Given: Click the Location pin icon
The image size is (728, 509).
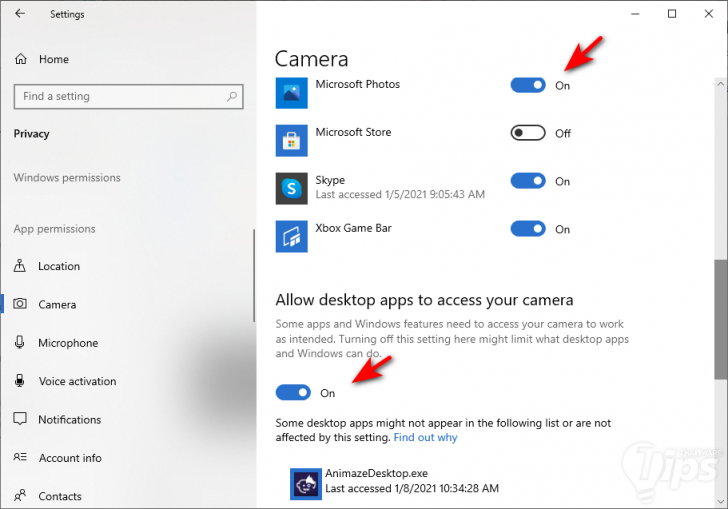Looking at the screenshot, I should pos(20,266).
